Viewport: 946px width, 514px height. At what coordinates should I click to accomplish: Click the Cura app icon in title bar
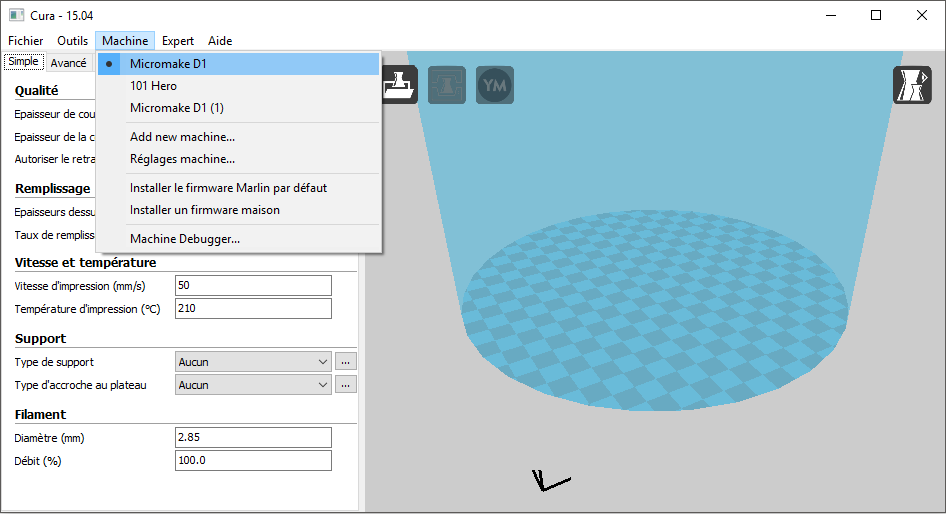16,15
